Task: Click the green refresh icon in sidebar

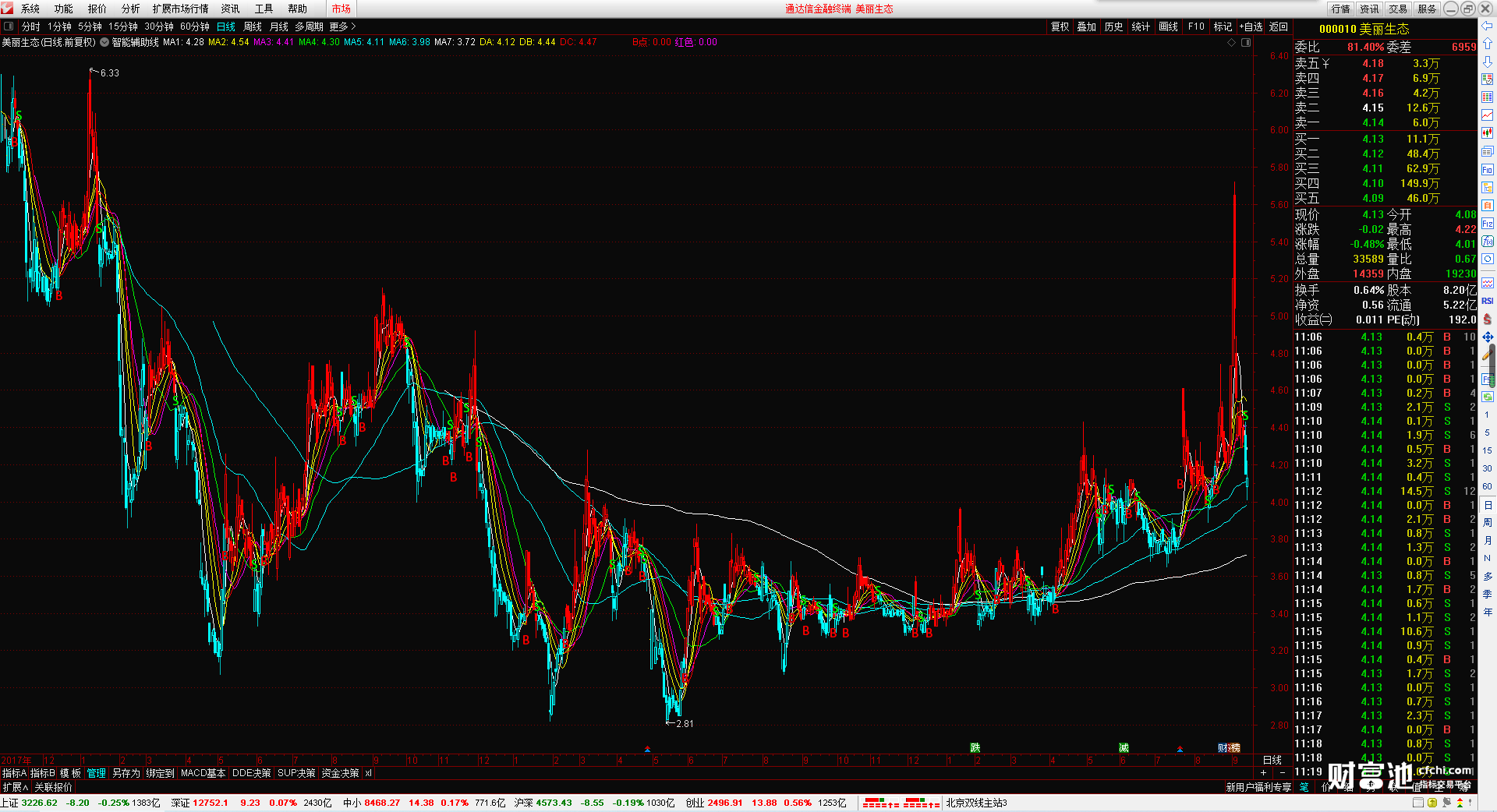Action: pos(1488,397)
